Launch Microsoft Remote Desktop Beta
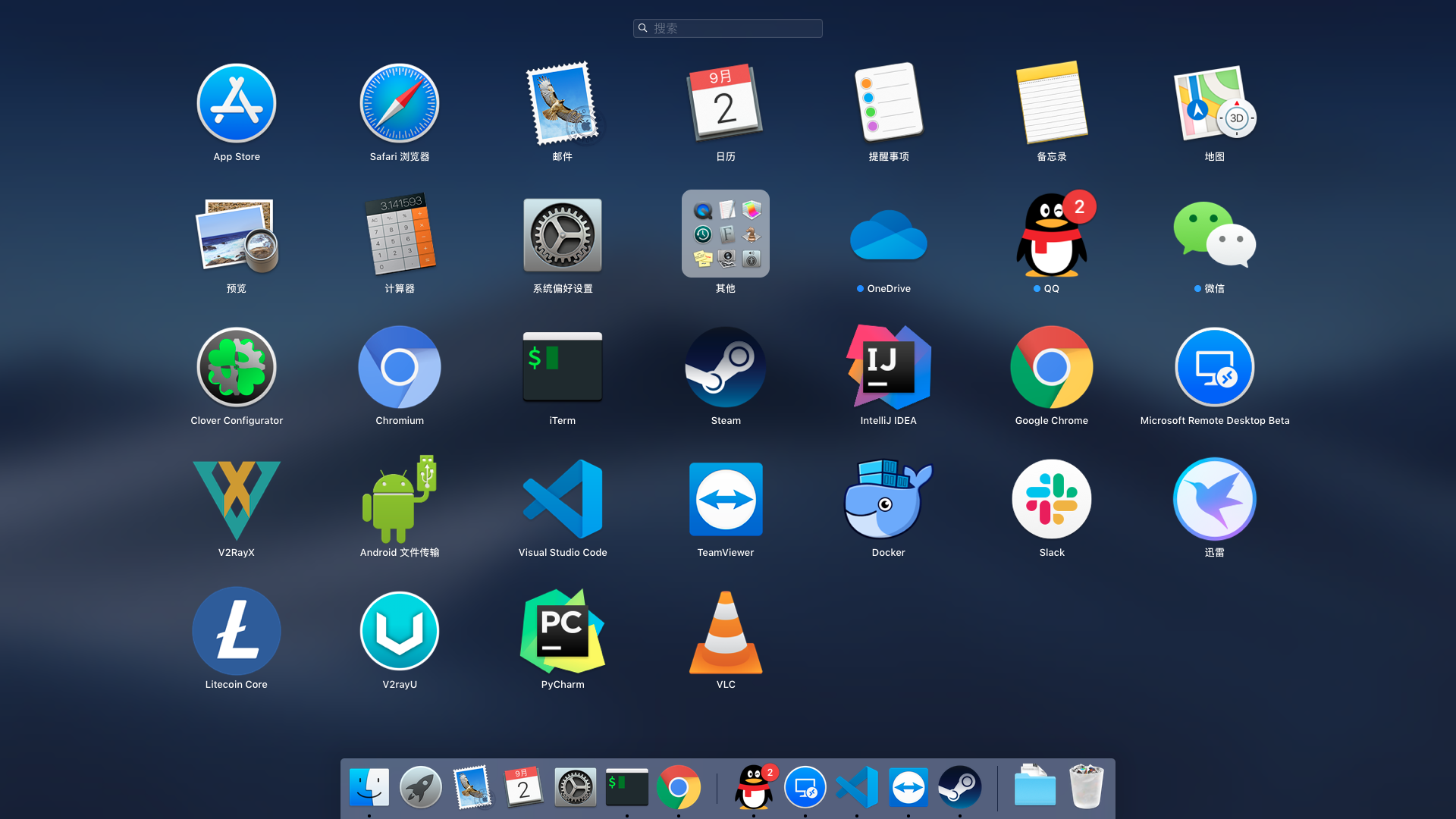Viewport: 1456px width, 819px height. (x=1214, y=367)
